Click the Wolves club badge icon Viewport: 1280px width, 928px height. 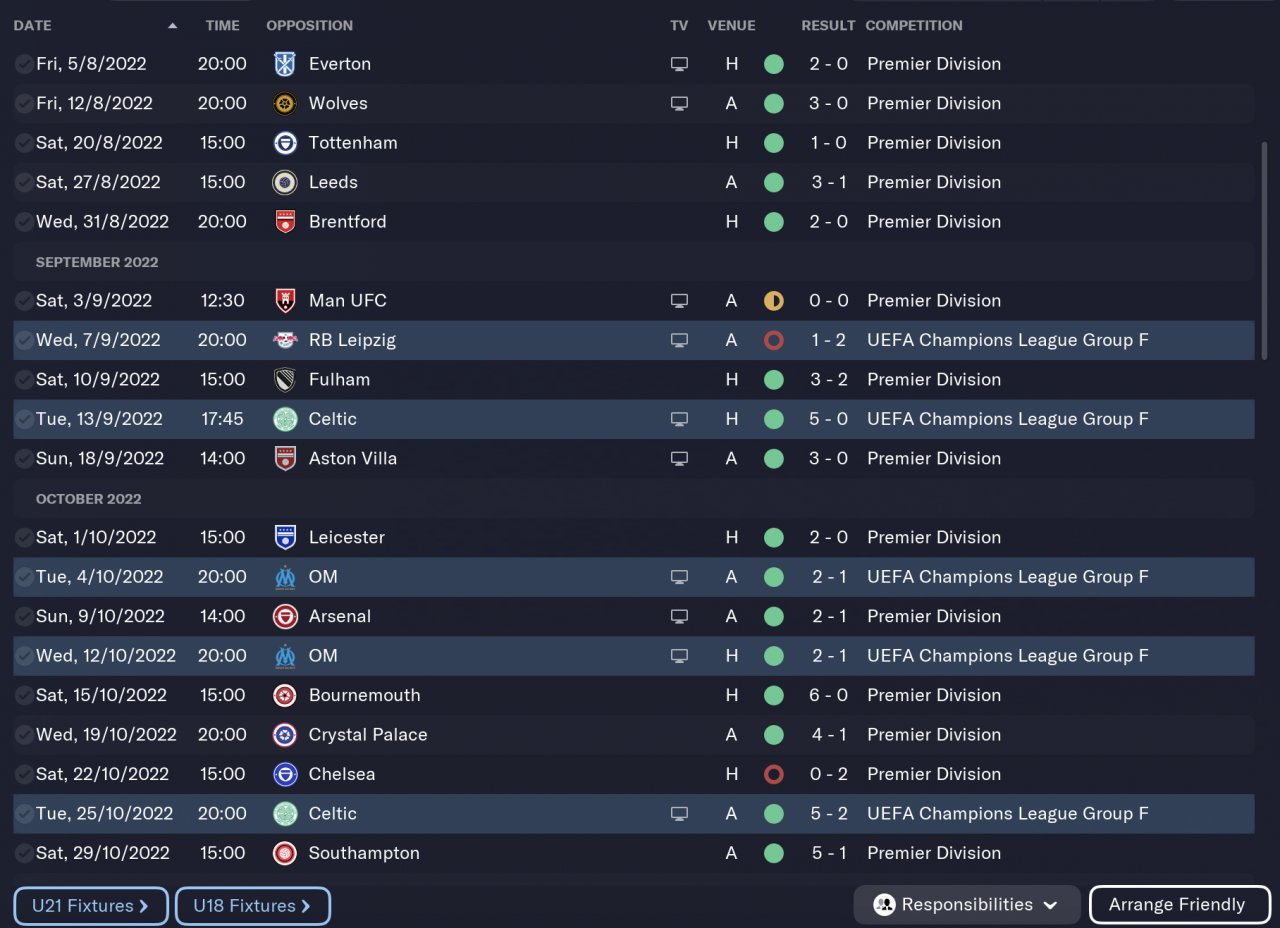pos(285,103)
